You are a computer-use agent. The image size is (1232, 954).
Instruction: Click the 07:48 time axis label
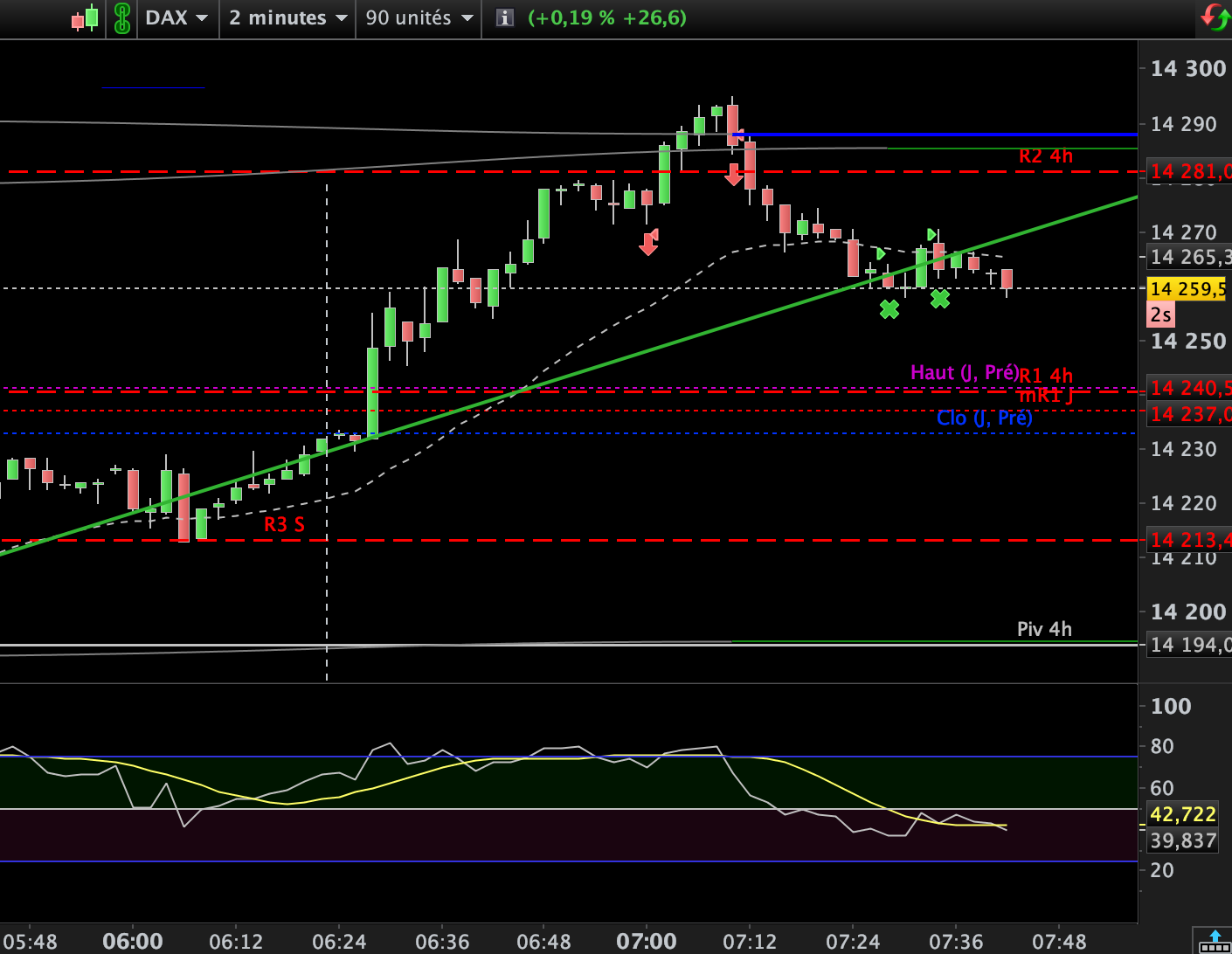click(x=1059, y=942)
